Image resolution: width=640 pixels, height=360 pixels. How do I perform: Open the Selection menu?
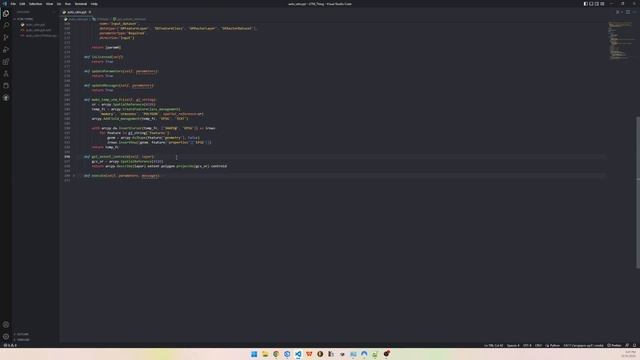(x=36, y=4)
